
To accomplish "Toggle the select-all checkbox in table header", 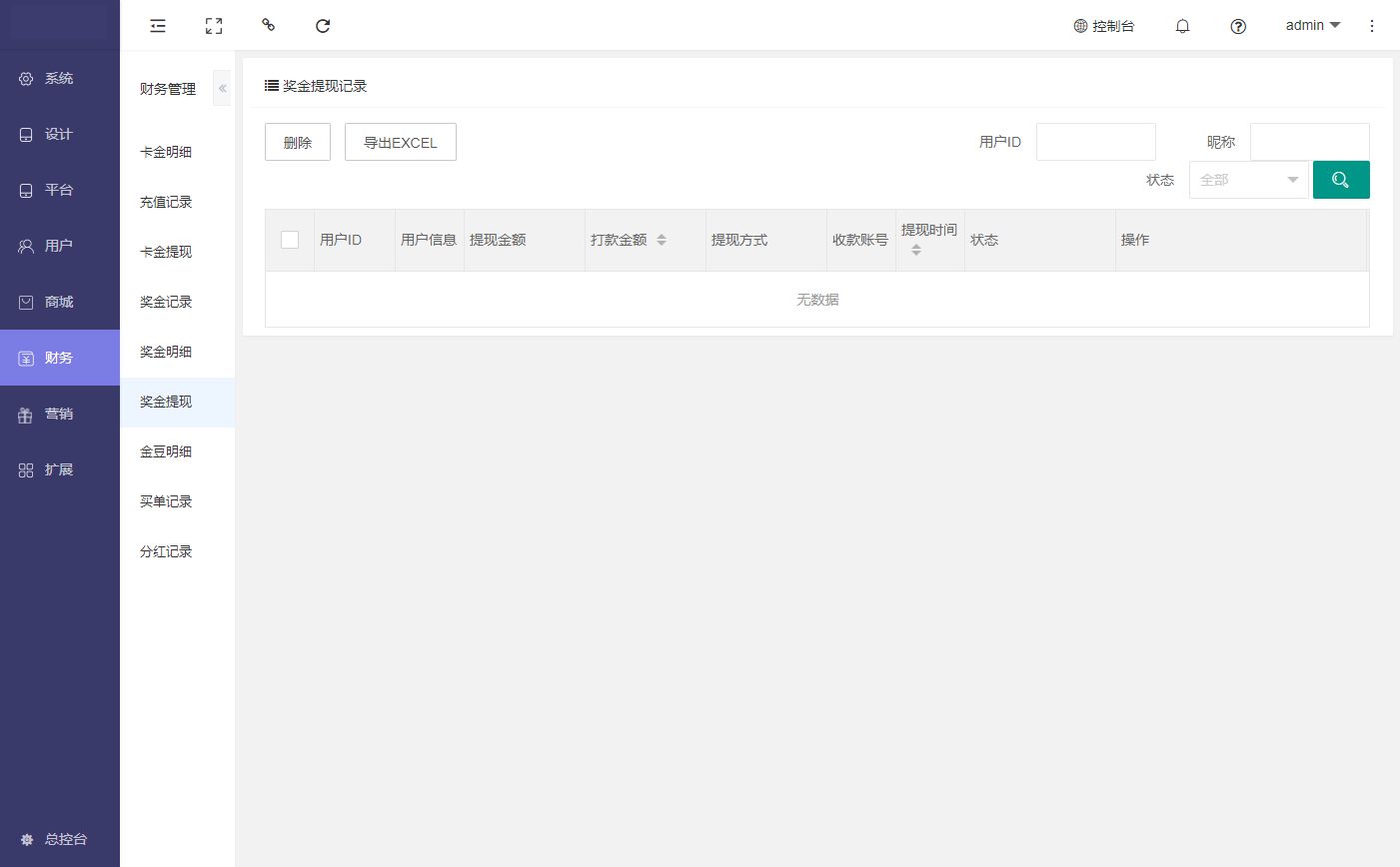I will [290, 240].
